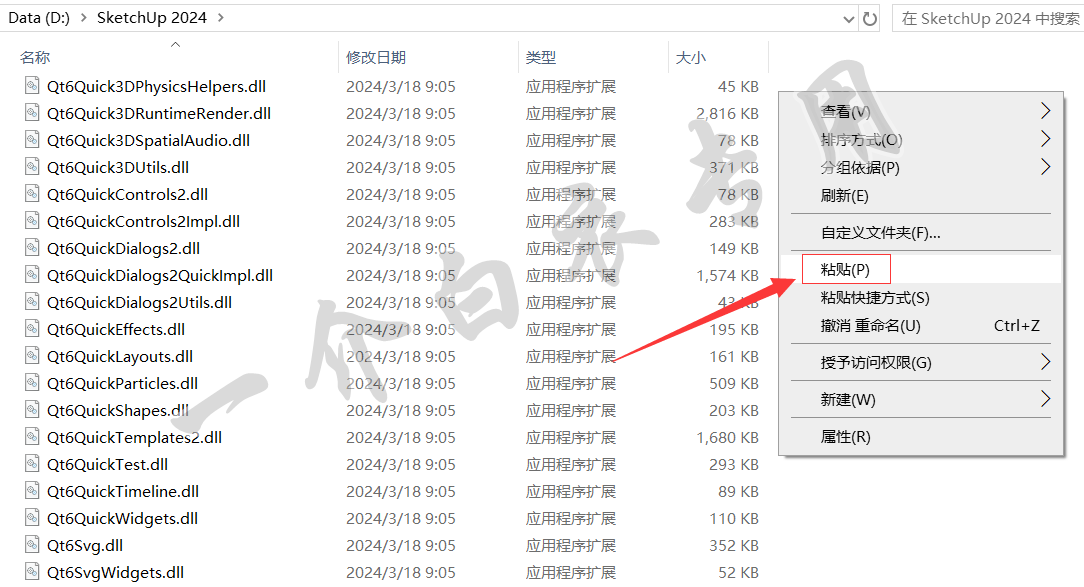Click the Qt6QuickTemplates2.dll file icon

tap(32, 436)
